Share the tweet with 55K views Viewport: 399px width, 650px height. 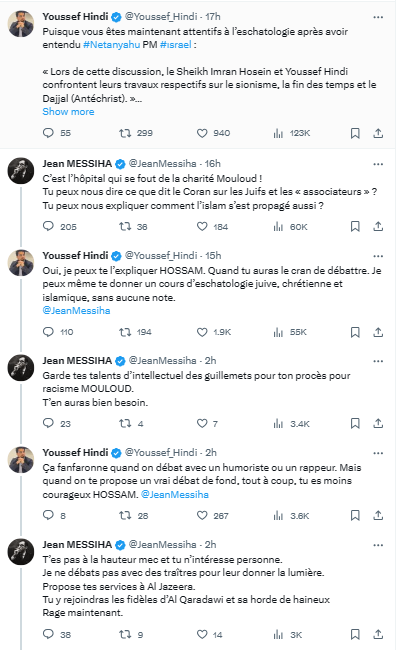(x=378, y=332)
